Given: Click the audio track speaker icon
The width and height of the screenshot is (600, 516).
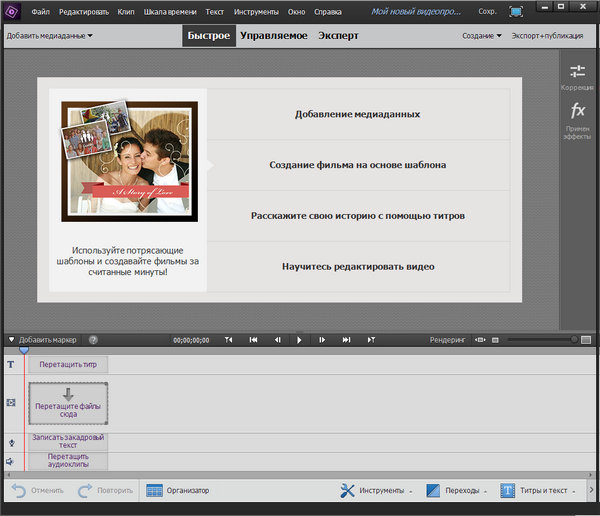Looking at the screenshot, I should point(11,461).
